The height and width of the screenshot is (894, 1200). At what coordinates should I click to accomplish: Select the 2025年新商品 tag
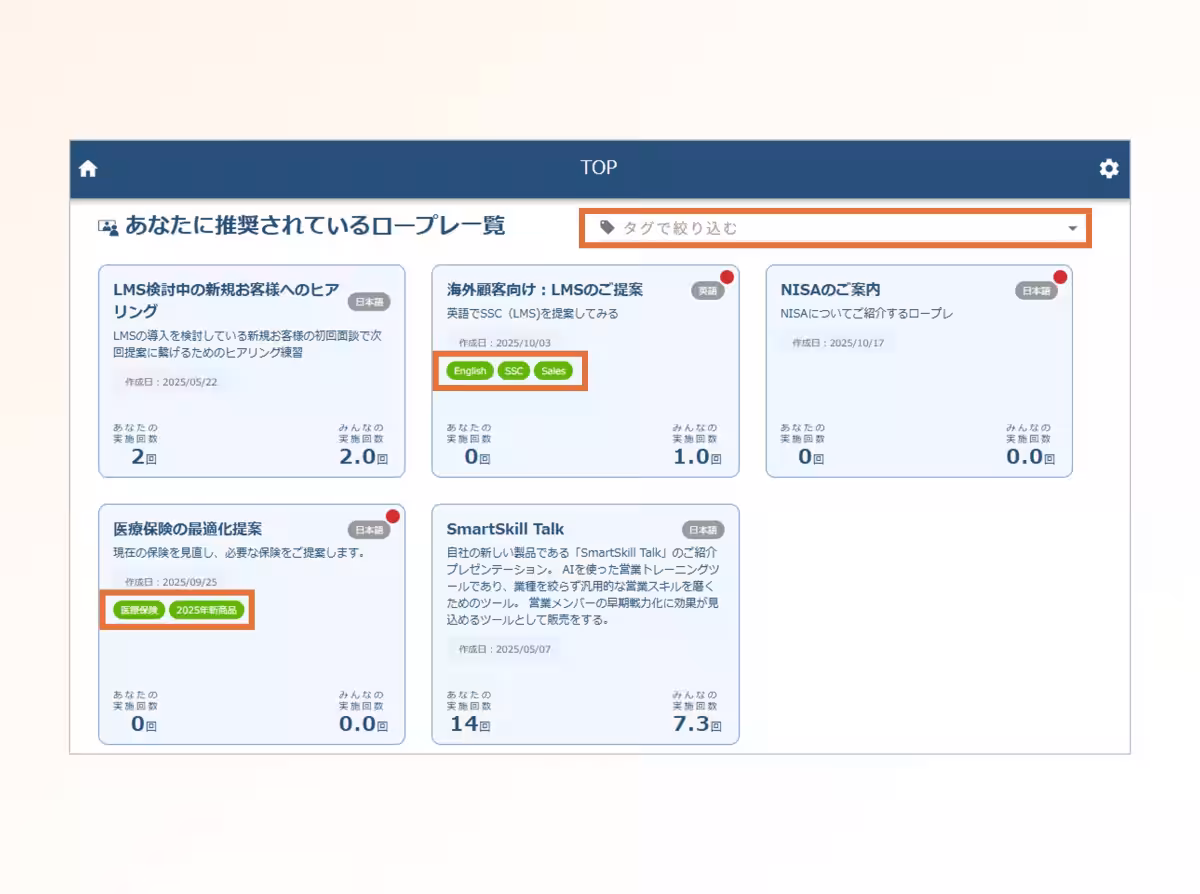coord(206,610)
